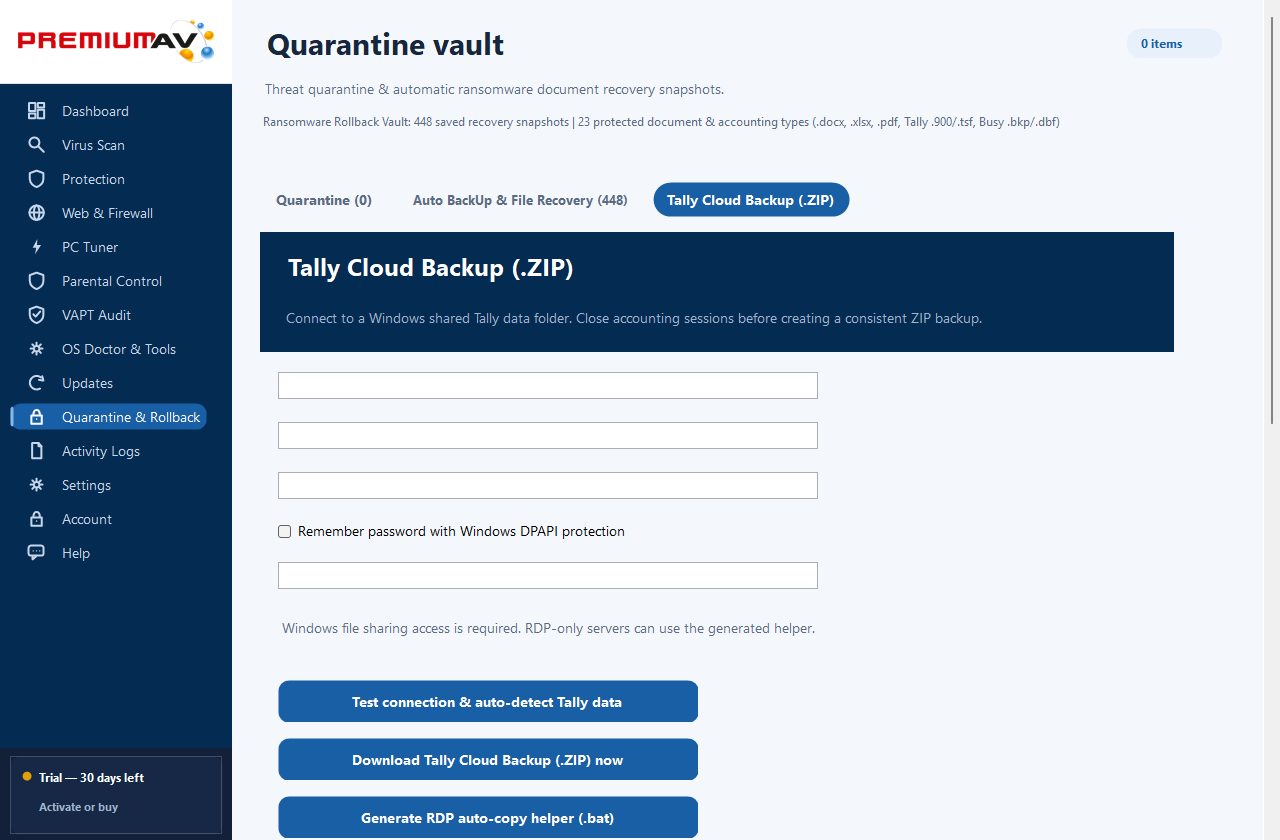Viewport: 1280px width, 840px height.
Task: Click the 'Quarantine vault' heading
Action: [x=385, y=45]
